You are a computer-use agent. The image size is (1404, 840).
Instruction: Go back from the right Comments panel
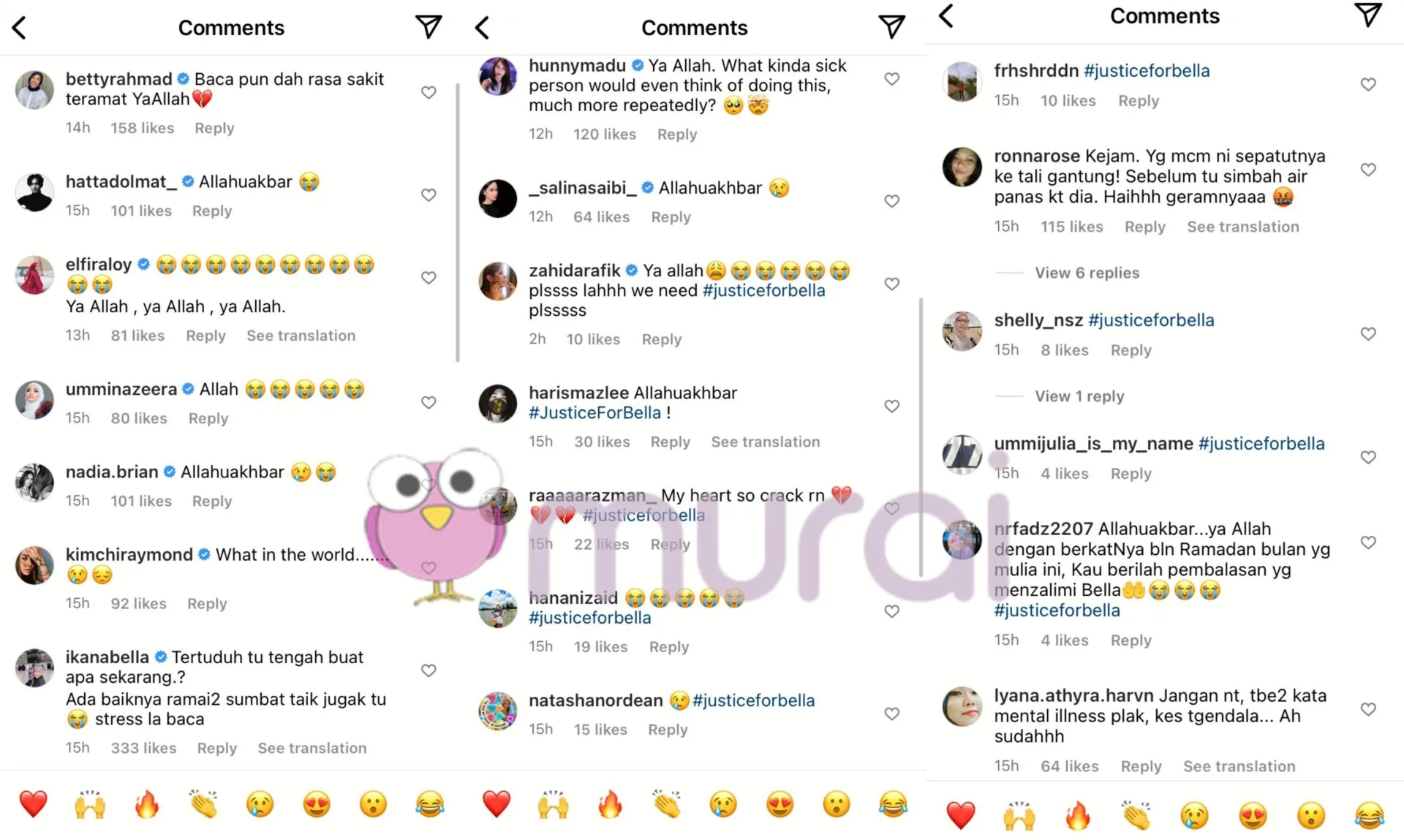946,16
